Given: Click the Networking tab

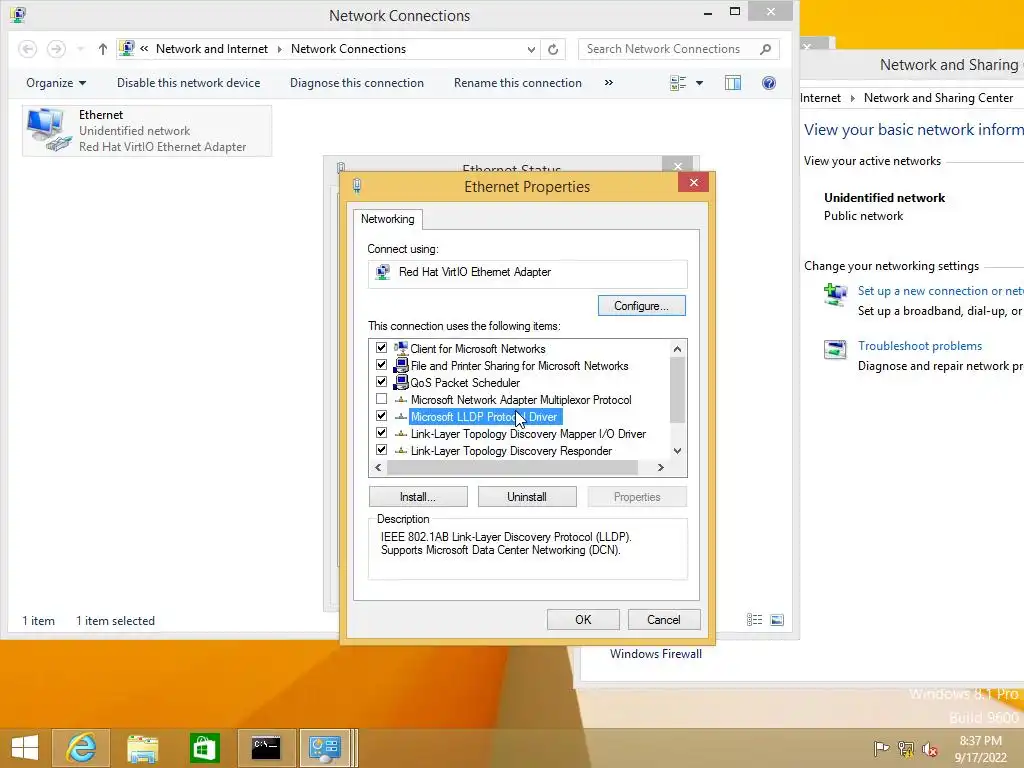Looking at the screenshot, I should tap(387, 219).
